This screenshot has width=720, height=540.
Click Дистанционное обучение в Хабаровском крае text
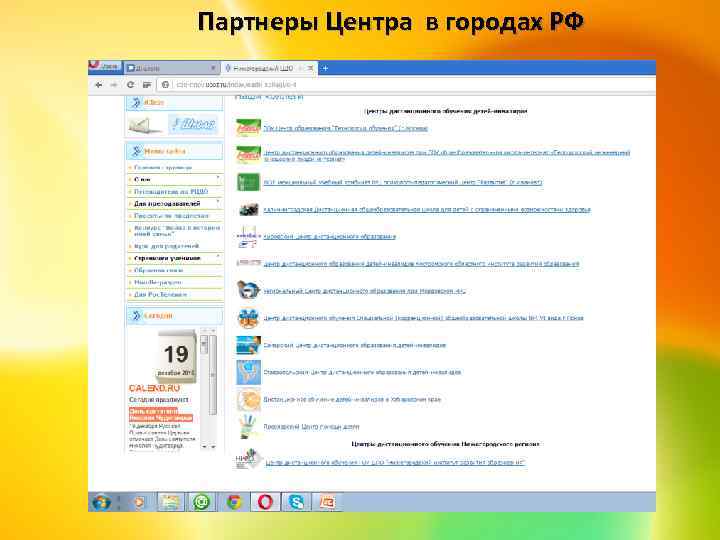click(352, 399)
